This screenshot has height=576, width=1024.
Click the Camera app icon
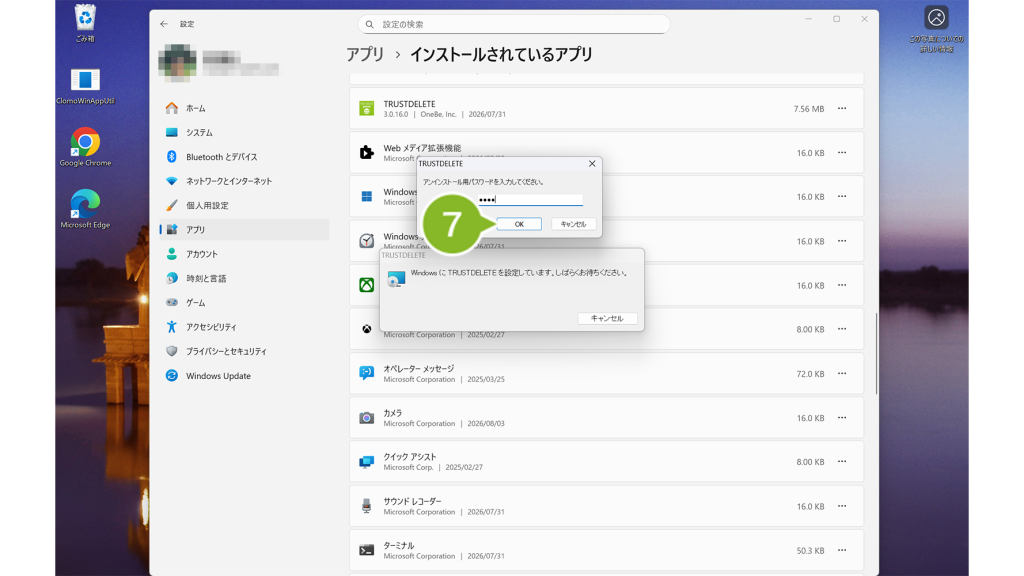(366, 418)
